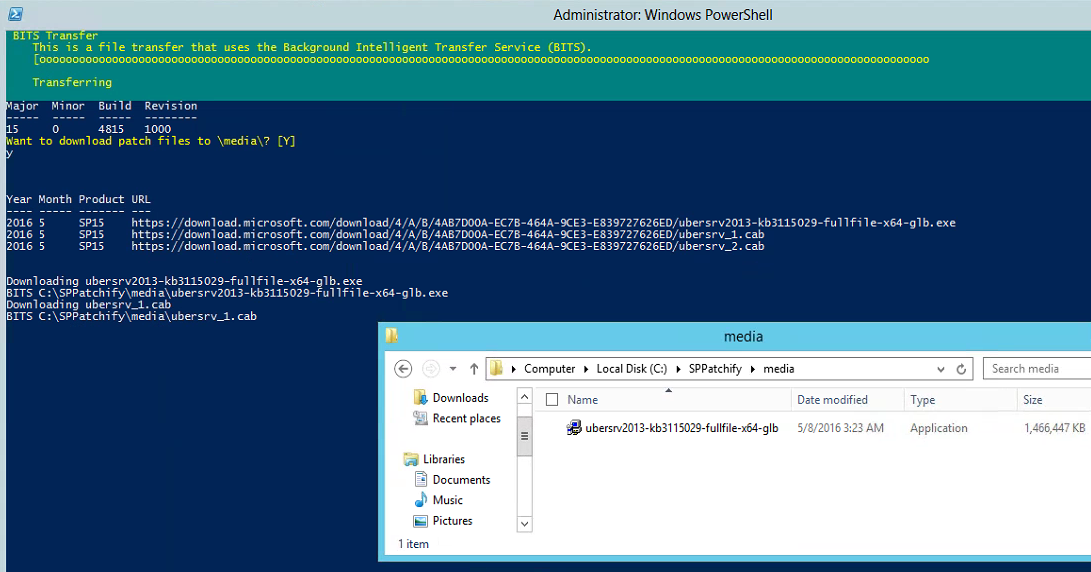1091x572 pixels.
Task: Click the Libraries icon in sidebar
Action: pyautogui.click(x=411, y=459)
